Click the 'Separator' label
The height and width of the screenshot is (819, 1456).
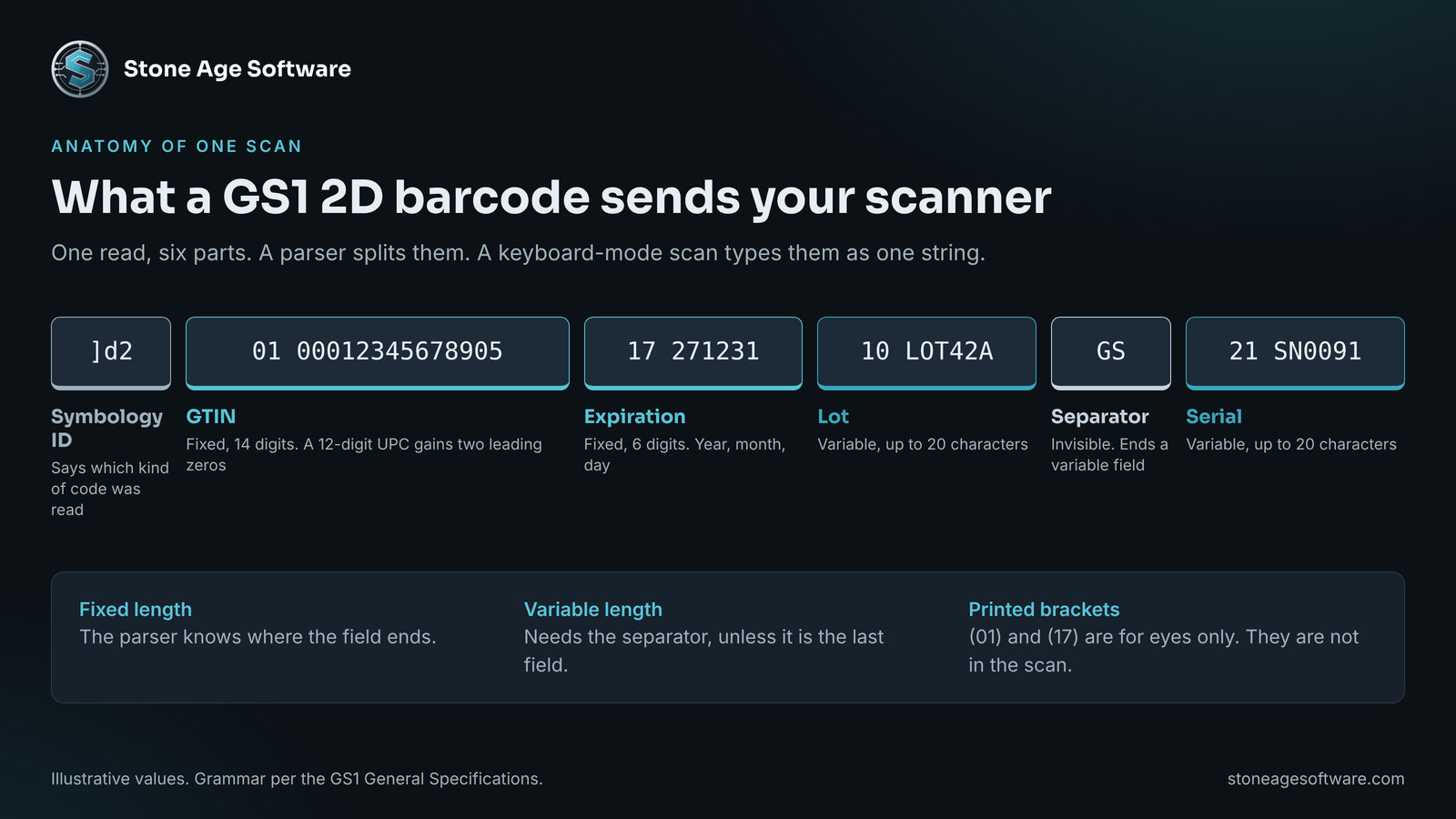click(1099, 417)
